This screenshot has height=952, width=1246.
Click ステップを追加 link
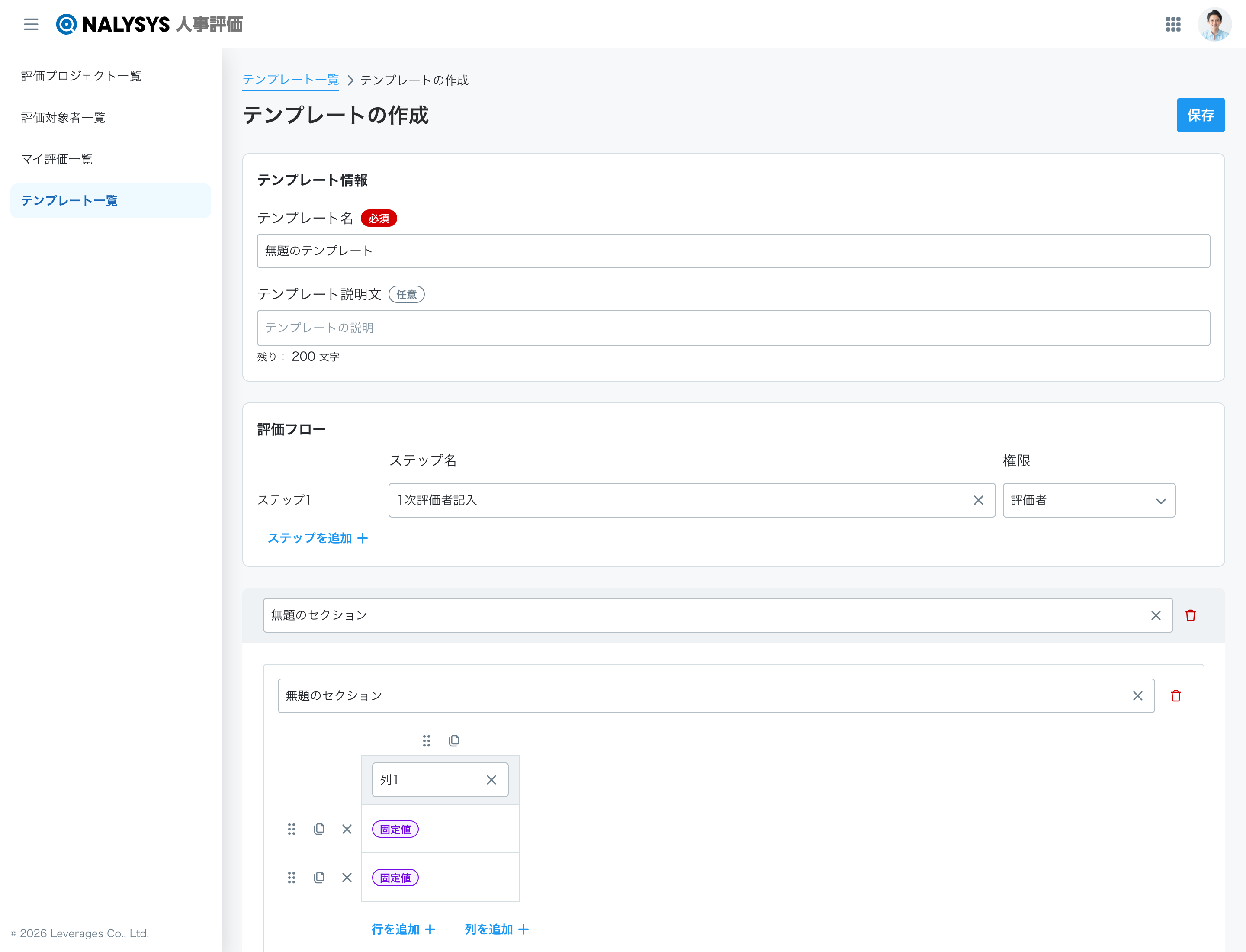[317, 538]
